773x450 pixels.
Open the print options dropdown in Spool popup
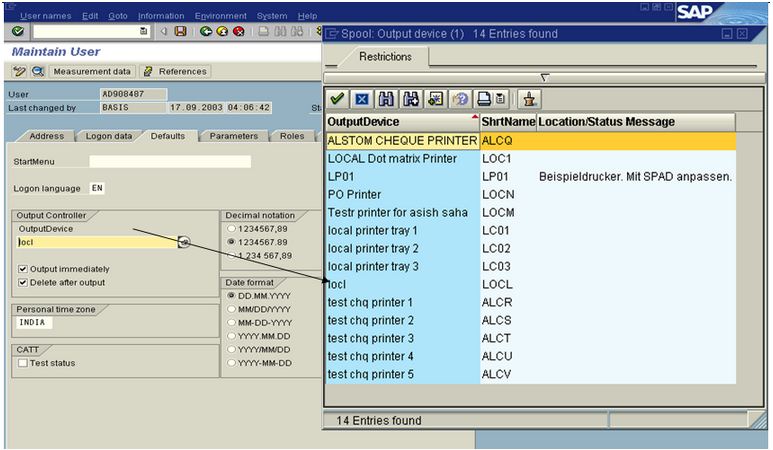[x=500, y=99]
